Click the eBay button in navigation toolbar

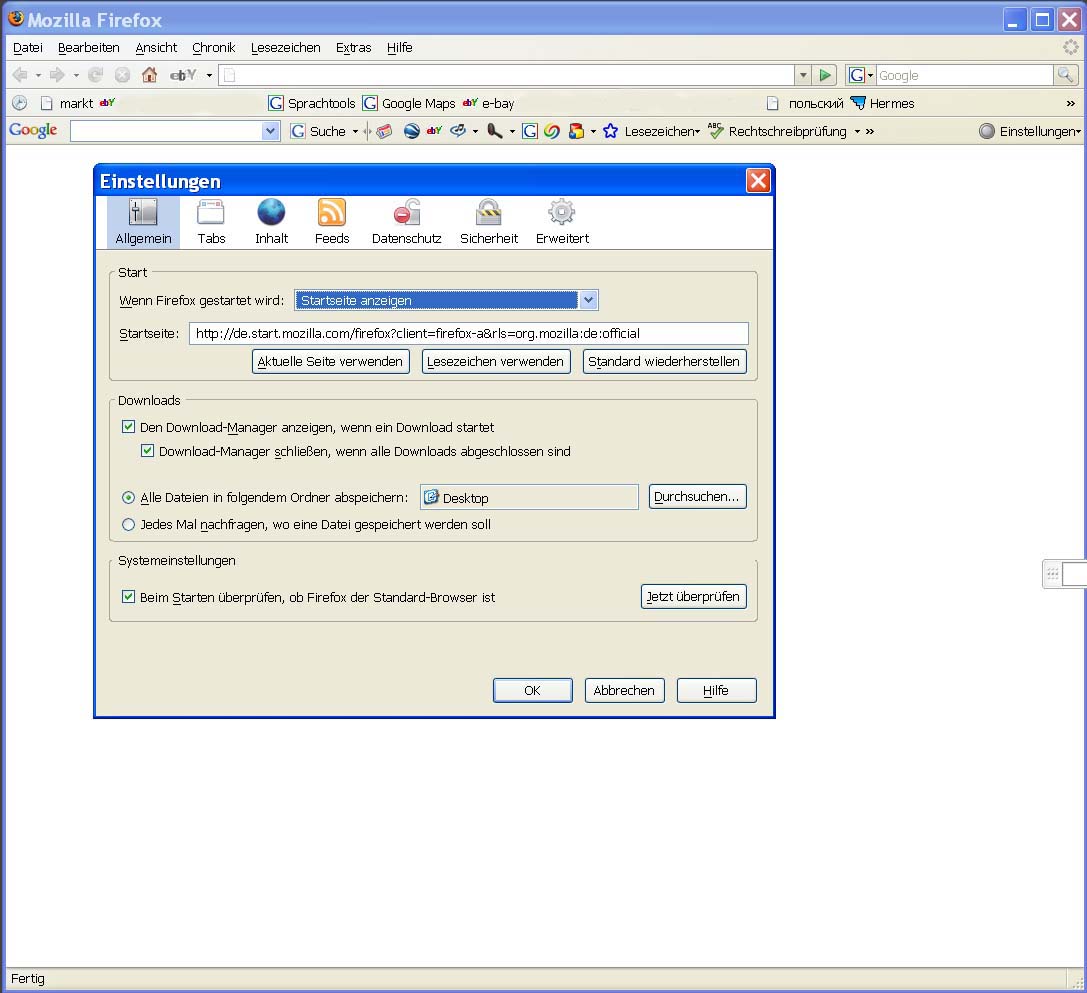click(x=183, y=75)
